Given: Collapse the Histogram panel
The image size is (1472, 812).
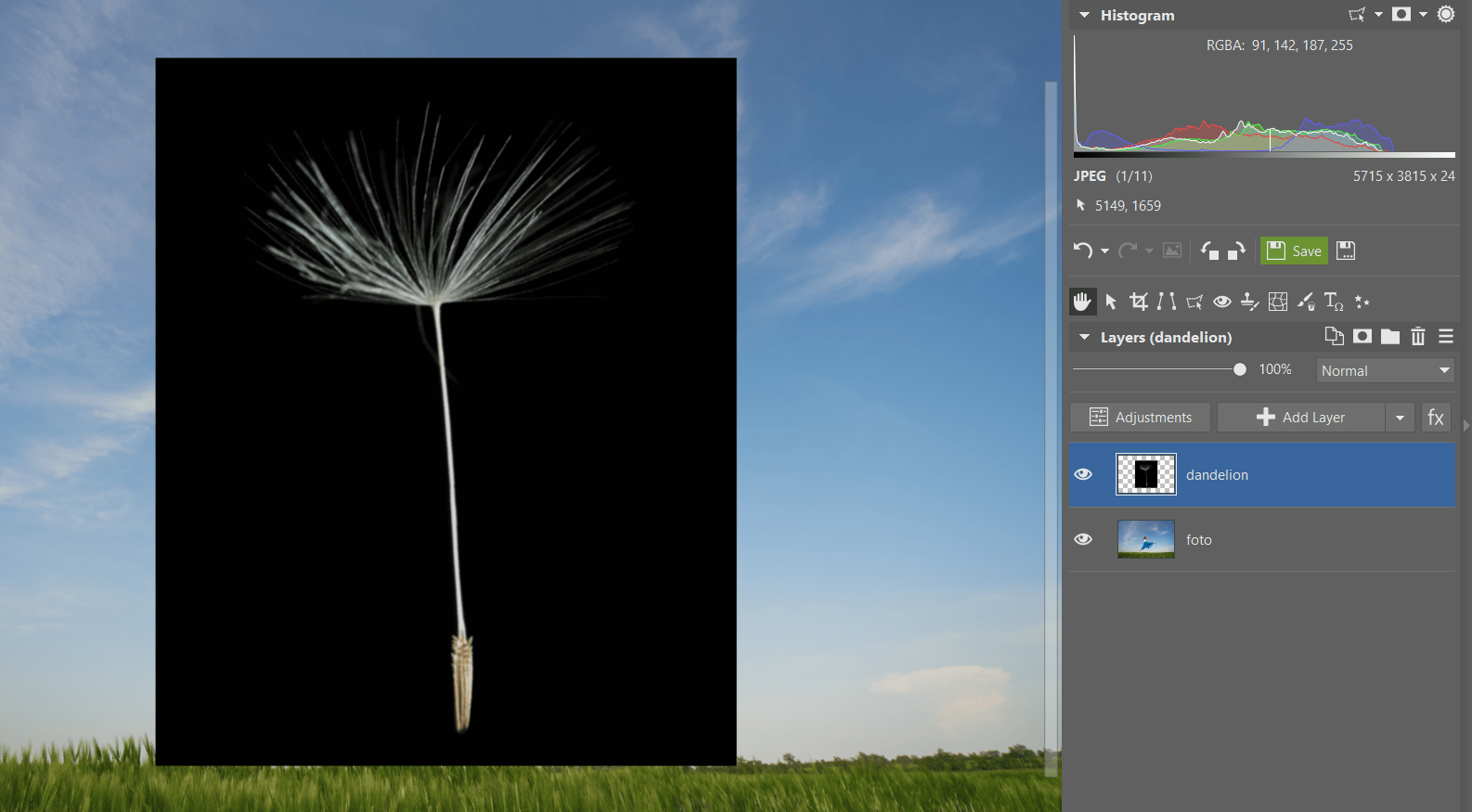Looking at the screenshot, I should pyautogui.click(x=1084, y=16).
